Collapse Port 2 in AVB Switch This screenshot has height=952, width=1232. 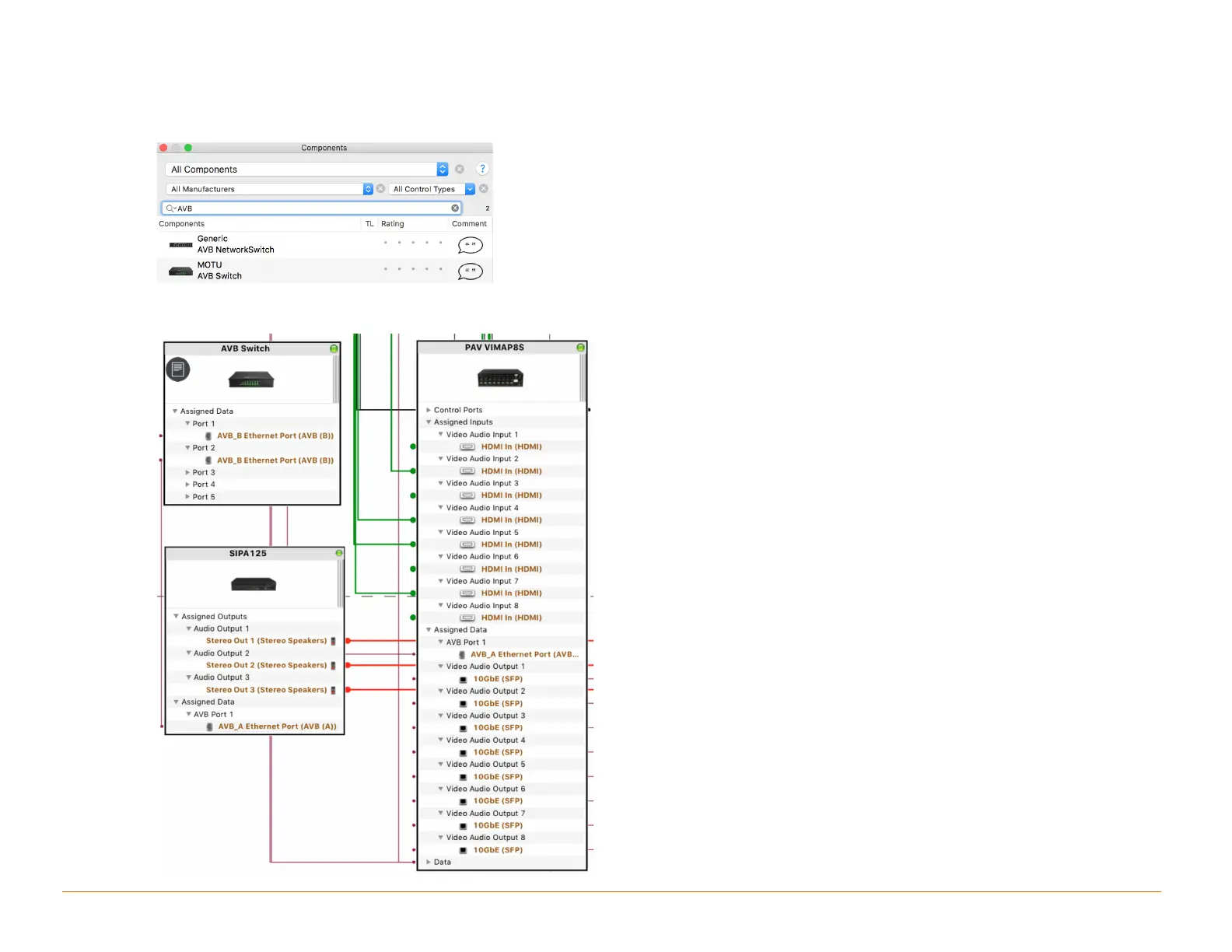point(187,448)
